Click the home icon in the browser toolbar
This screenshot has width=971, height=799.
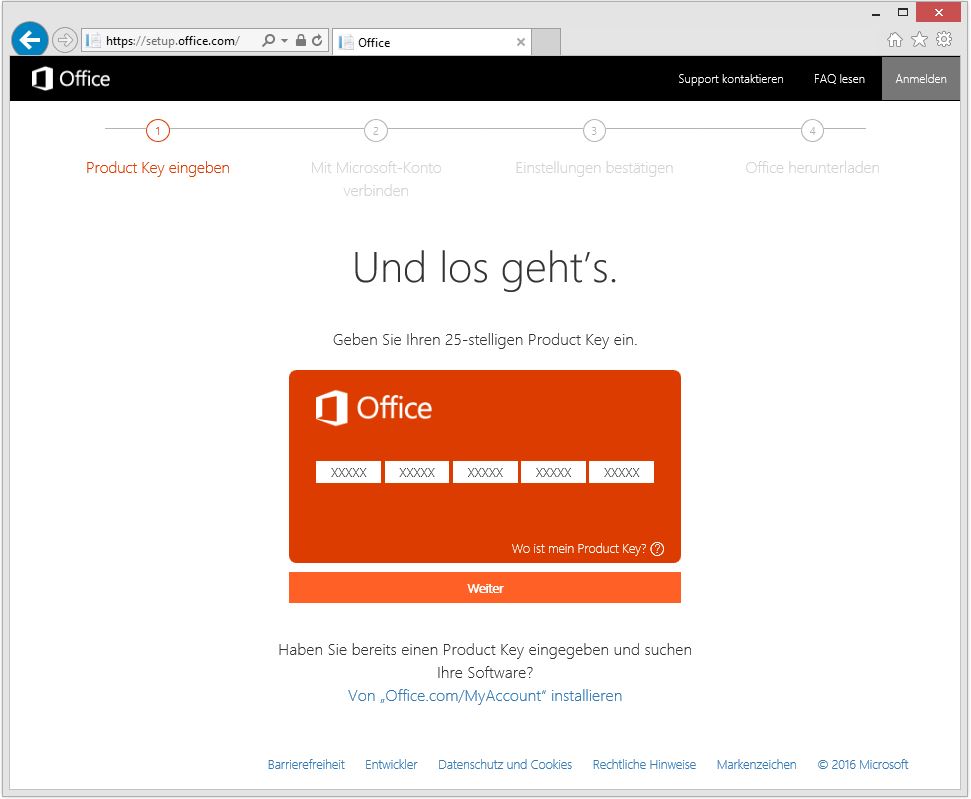pos(895,39)
